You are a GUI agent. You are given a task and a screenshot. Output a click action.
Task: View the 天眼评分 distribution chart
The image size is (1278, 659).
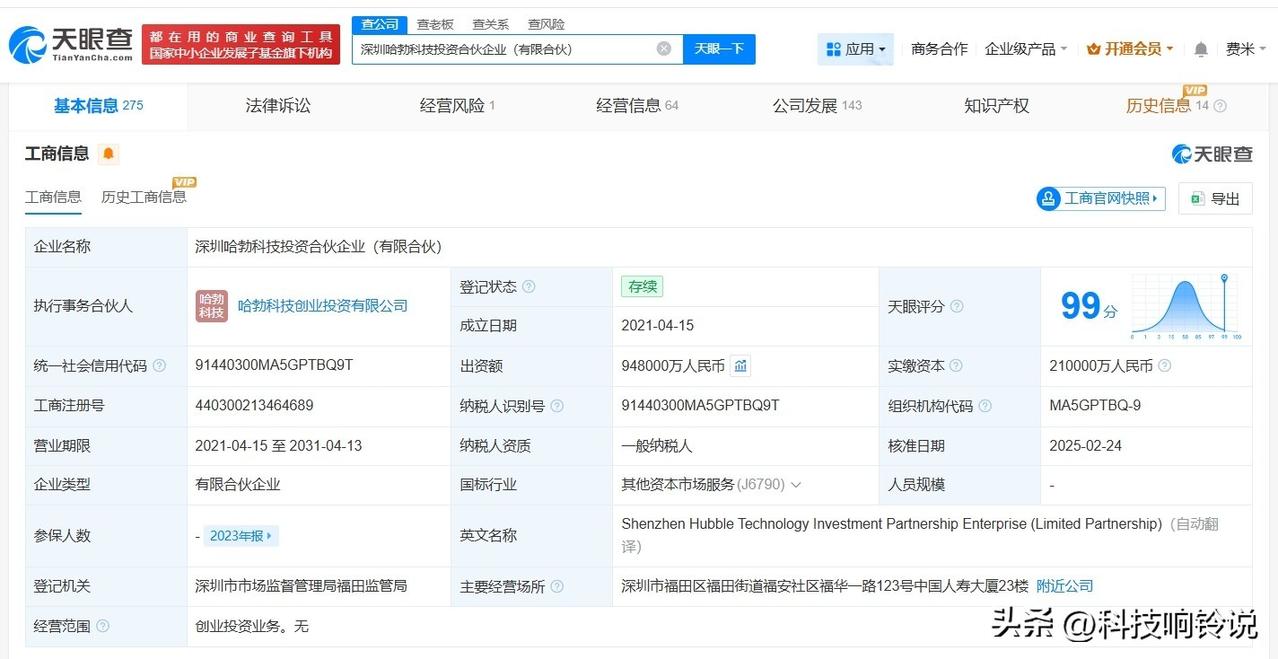1186,307
